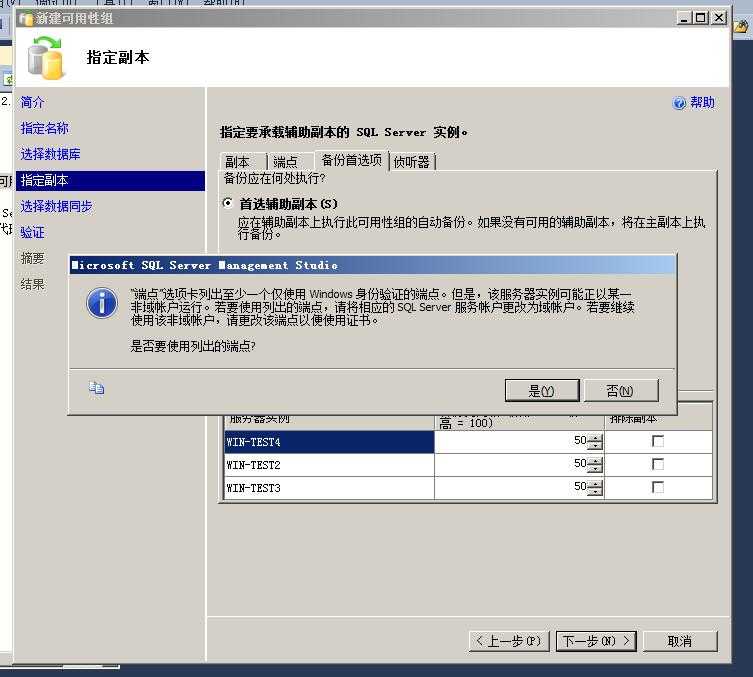Open the 侦听器 tab
Viewport: 753px width, 677px height.
(412, 162)
